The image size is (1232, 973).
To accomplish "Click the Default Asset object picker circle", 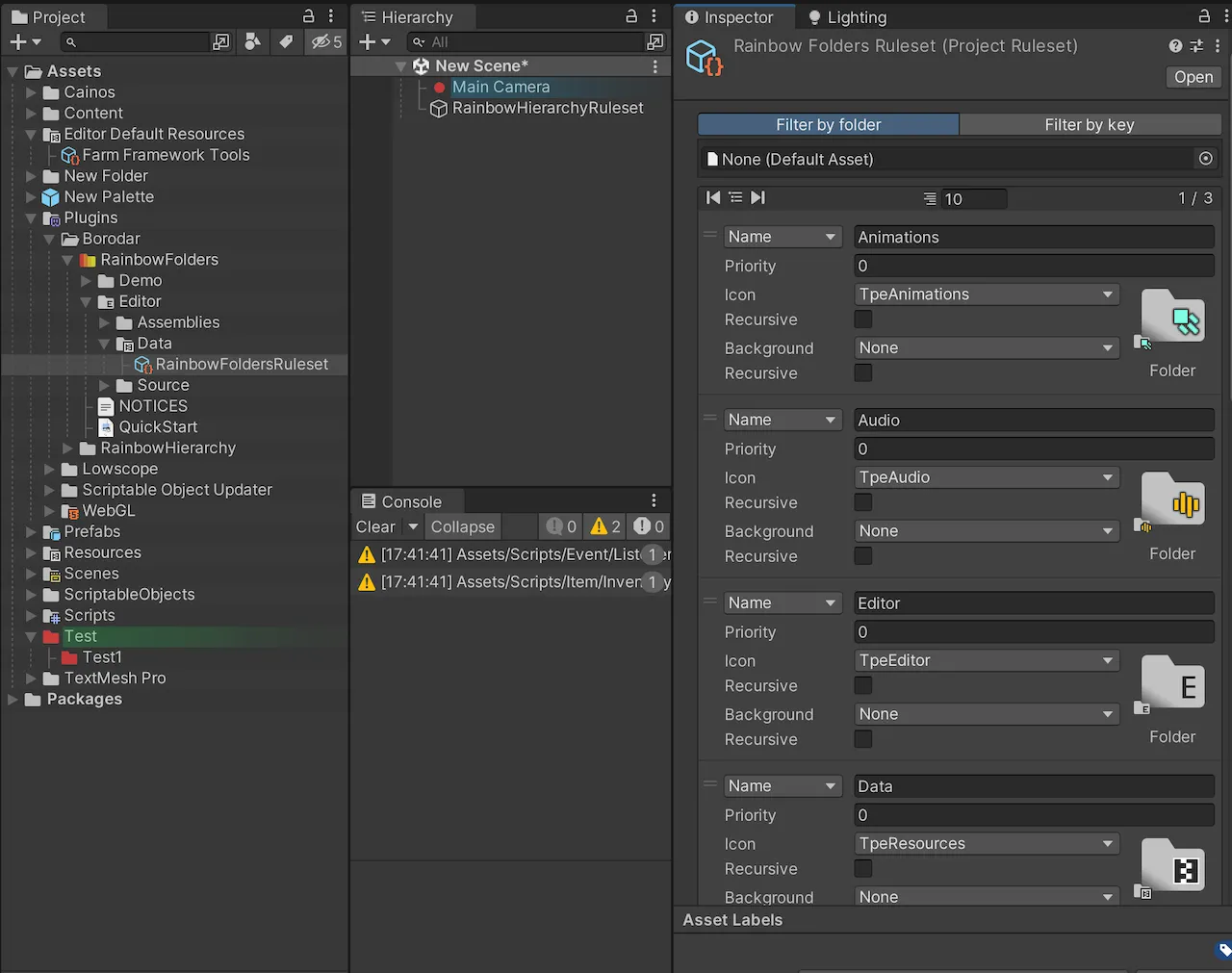I will [x=1205, y=159].
